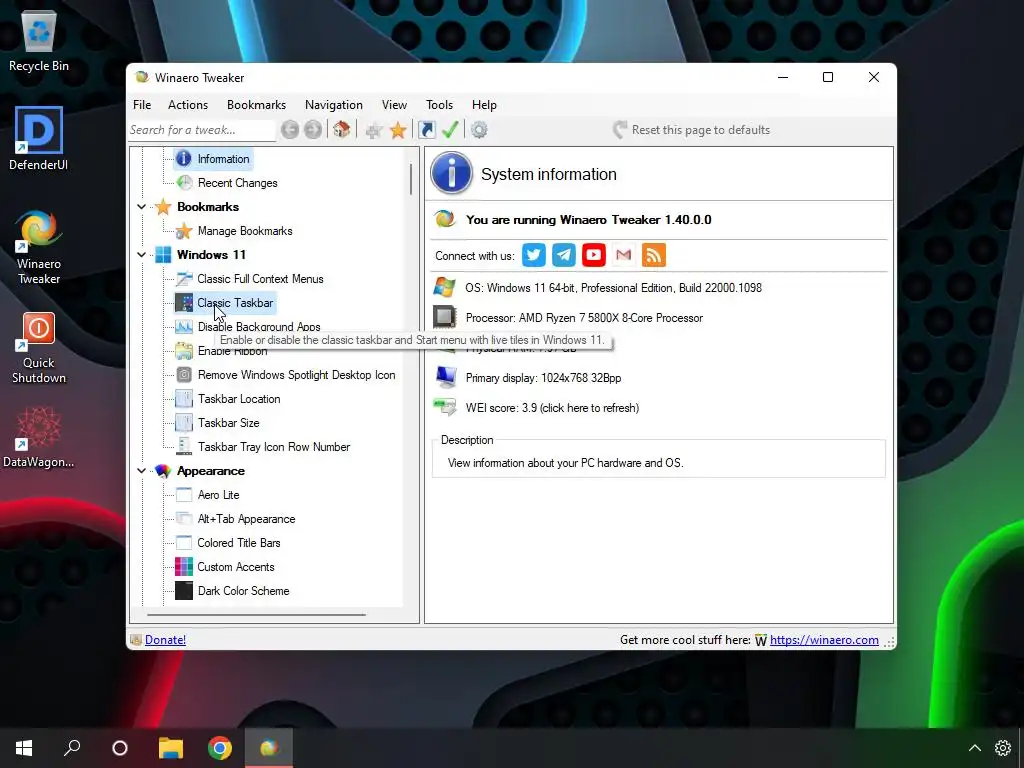Collapse the Bookmarks tree section

tap(142, 207)
